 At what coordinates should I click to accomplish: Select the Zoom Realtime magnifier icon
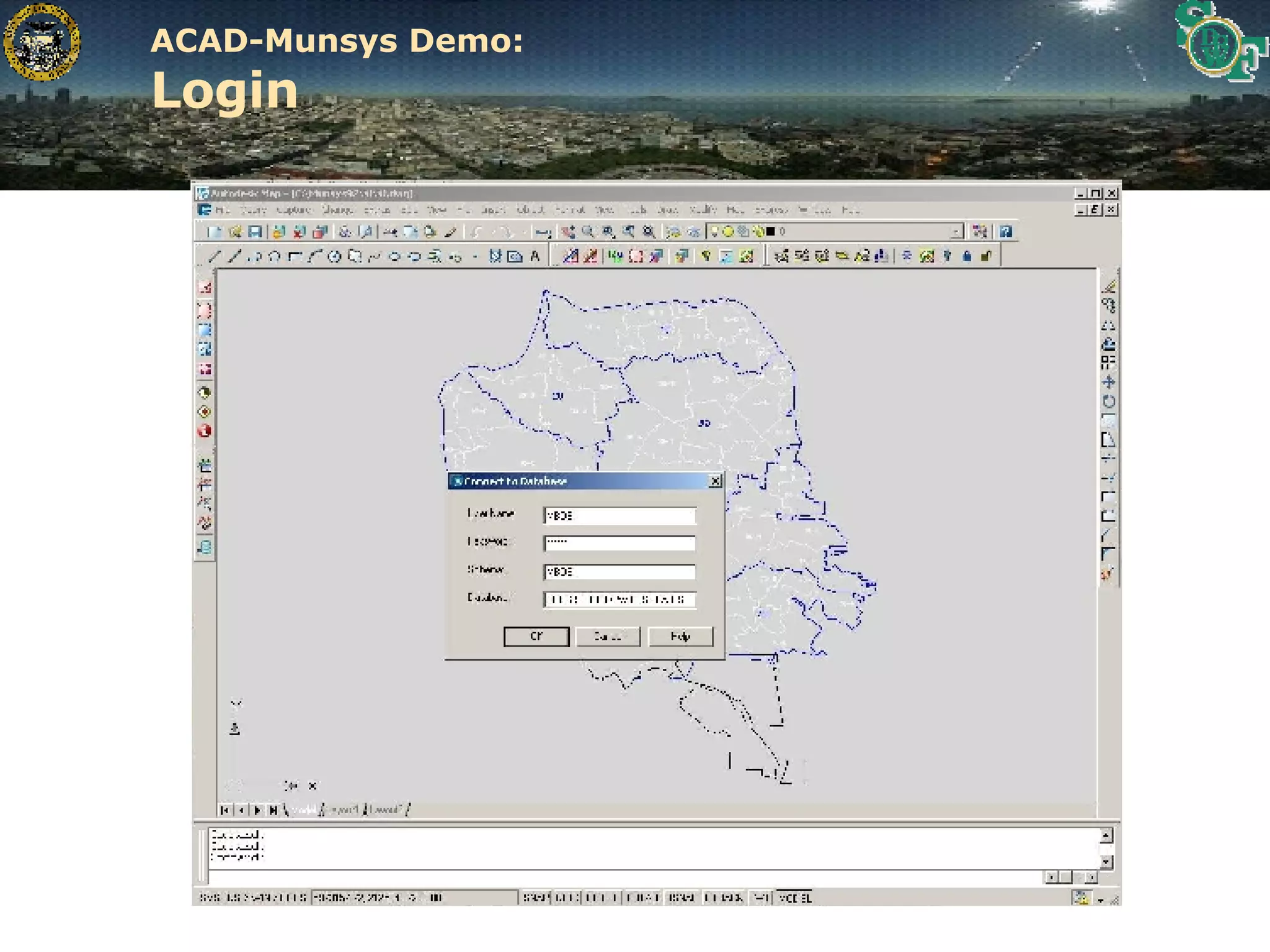(588, 232)
